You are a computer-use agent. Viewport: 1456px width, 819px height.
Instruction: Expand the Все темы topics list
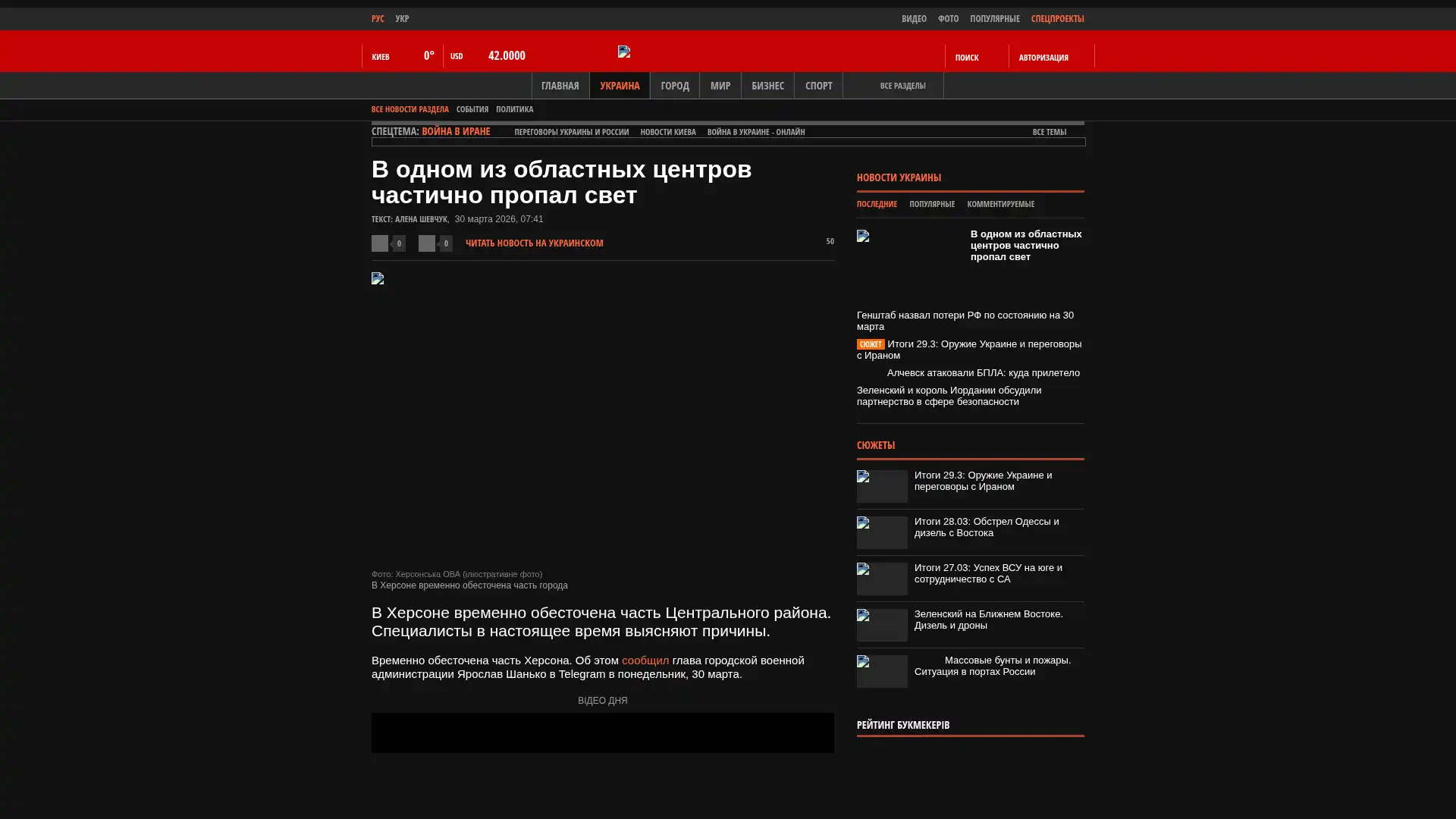[1049, 132]
